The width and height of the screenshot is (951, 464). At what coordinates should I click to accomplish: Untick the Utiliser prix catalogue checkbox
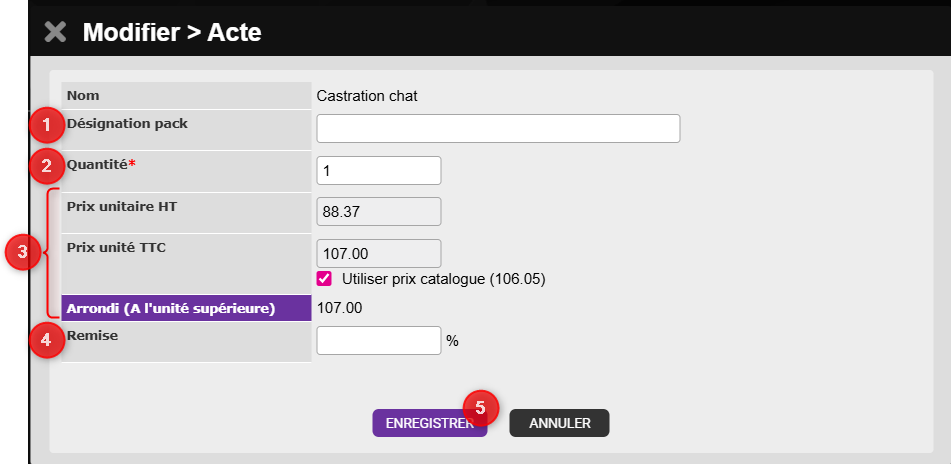tap(324, 278)
